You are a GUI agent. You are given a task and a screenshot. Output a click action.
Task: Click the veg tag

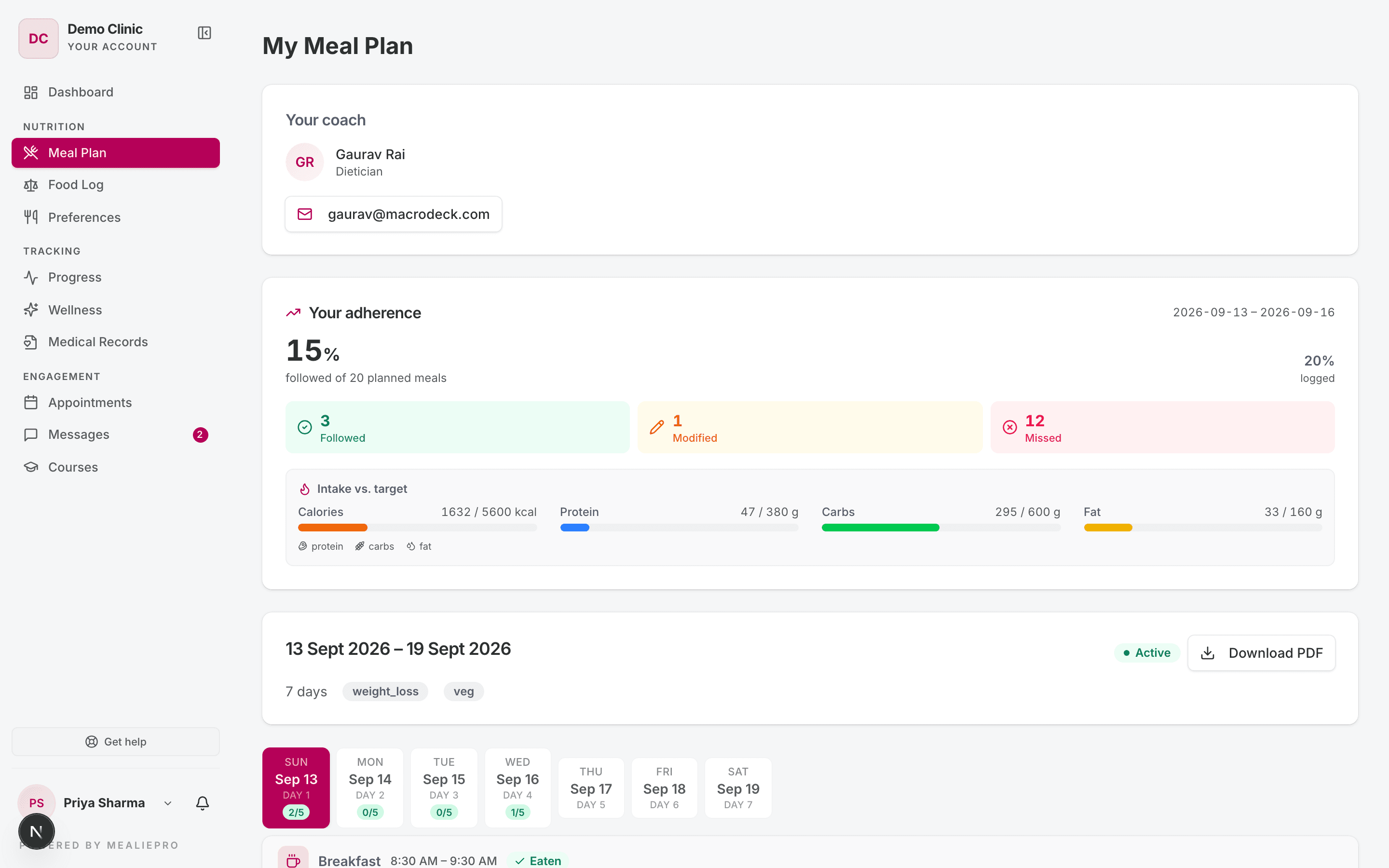(464, 691)
